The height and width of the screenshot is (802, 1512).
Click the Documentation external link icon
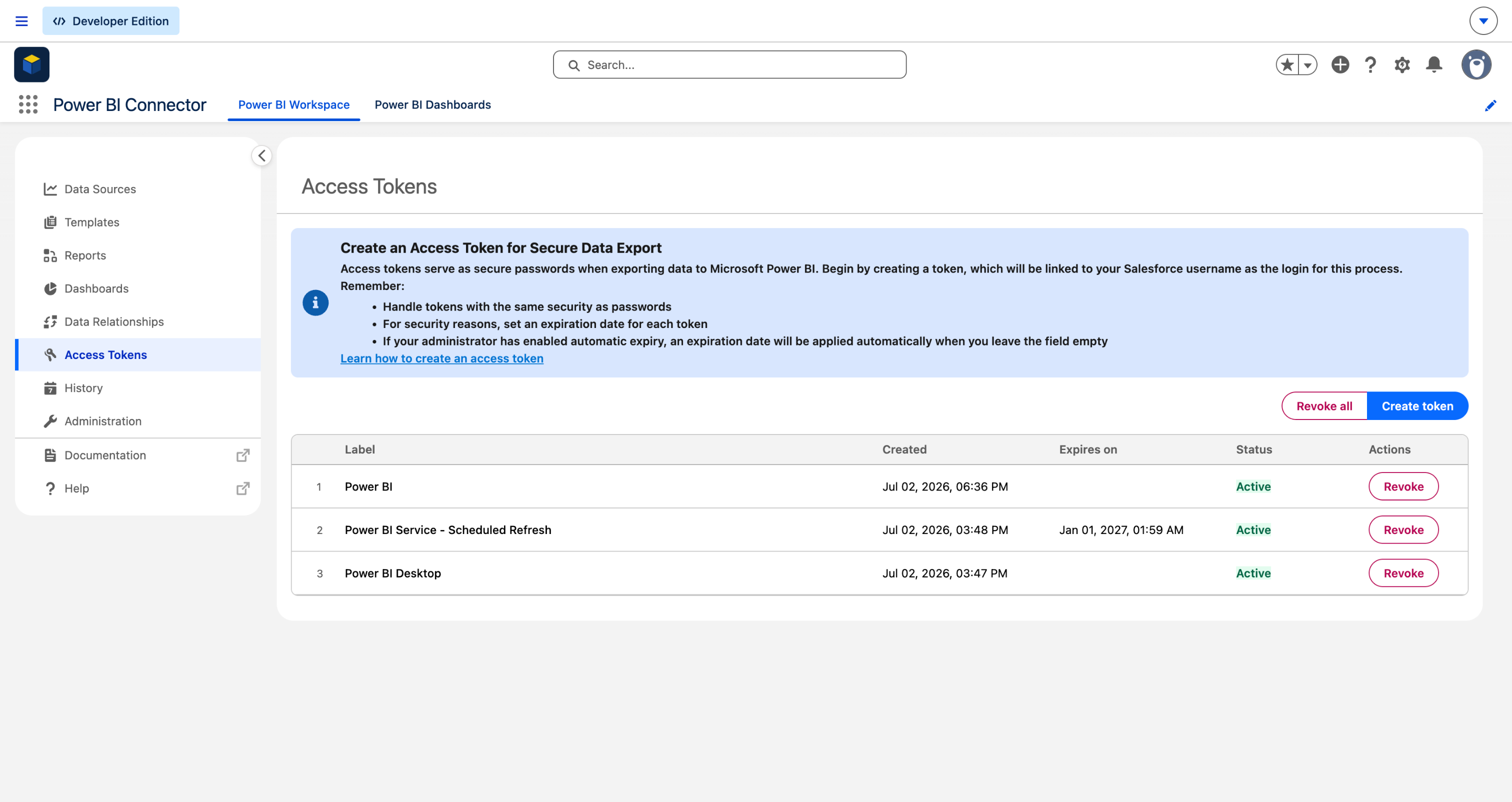[x=243, y=455]
